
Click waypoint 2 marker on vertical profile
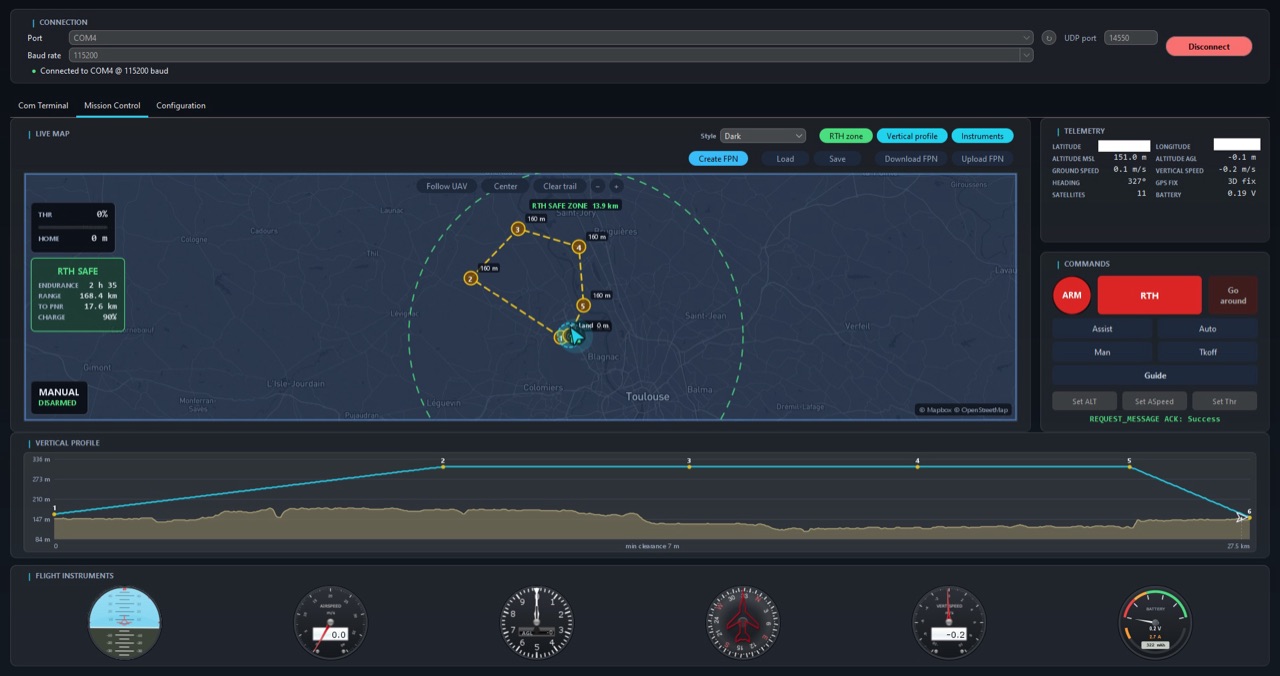coord(442,466)
